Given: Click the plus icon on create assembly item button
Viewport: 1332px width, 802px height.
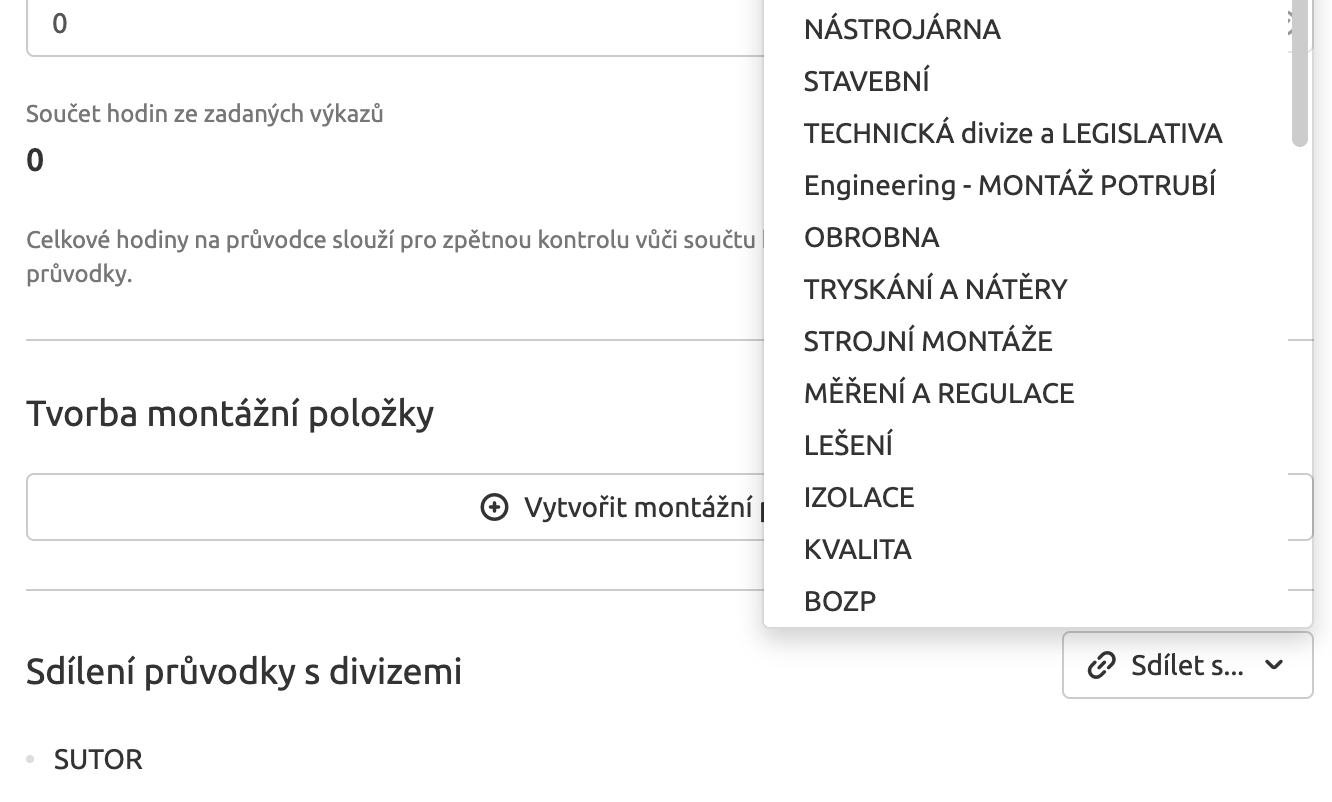Looking at the screenshot, I should [x=492, y=507].
